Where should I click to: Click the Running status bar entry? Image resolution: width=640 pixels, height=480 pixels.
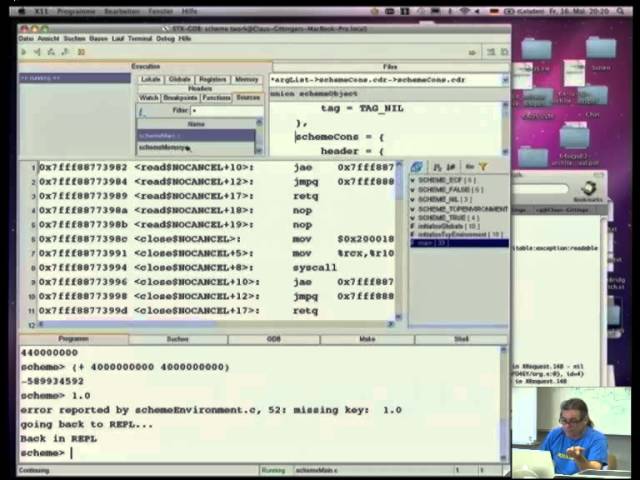[273, 470]
